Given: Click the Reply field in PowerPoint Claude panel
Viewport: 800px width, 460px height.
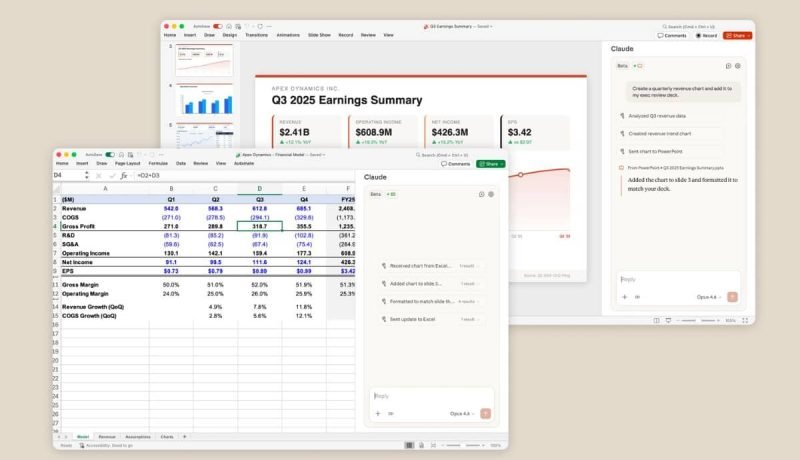Looking at the screenshot, I should click(675, 280).
